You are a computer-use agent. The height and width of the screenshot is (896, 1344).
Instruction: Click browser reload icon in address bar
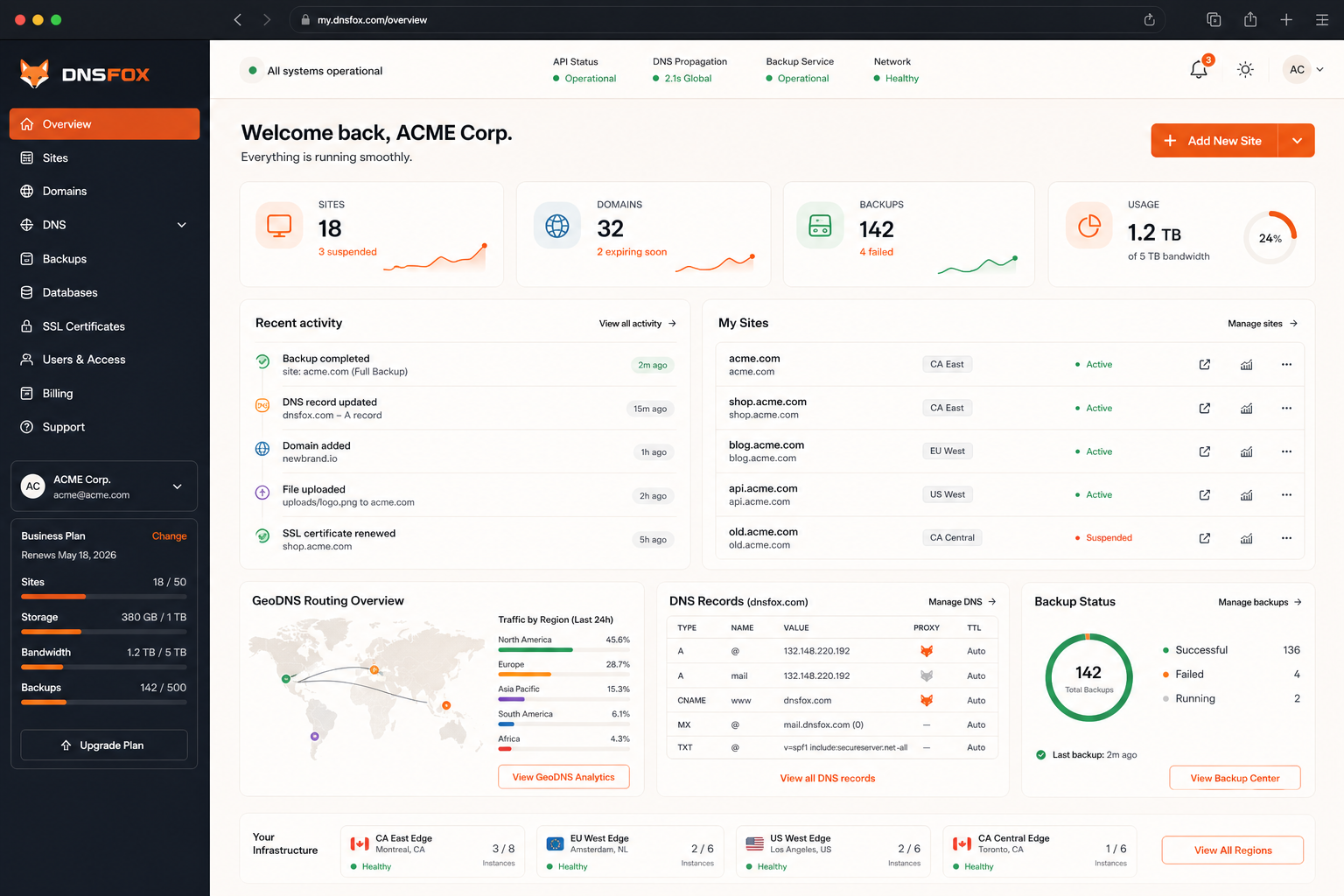click(1149, 19)
